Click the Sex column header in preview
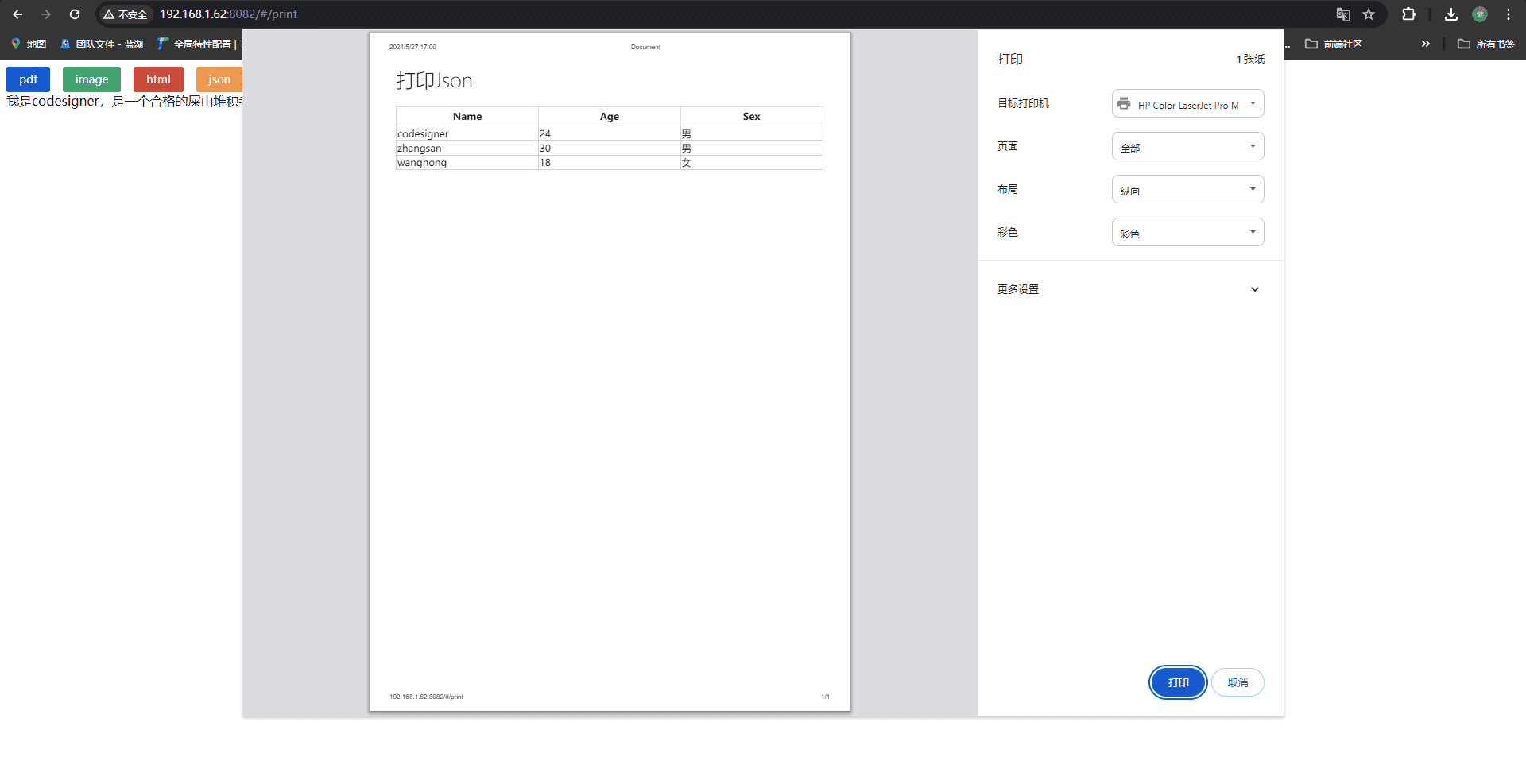The height and width of the screenshot is (784, 1526). (751, 117)
